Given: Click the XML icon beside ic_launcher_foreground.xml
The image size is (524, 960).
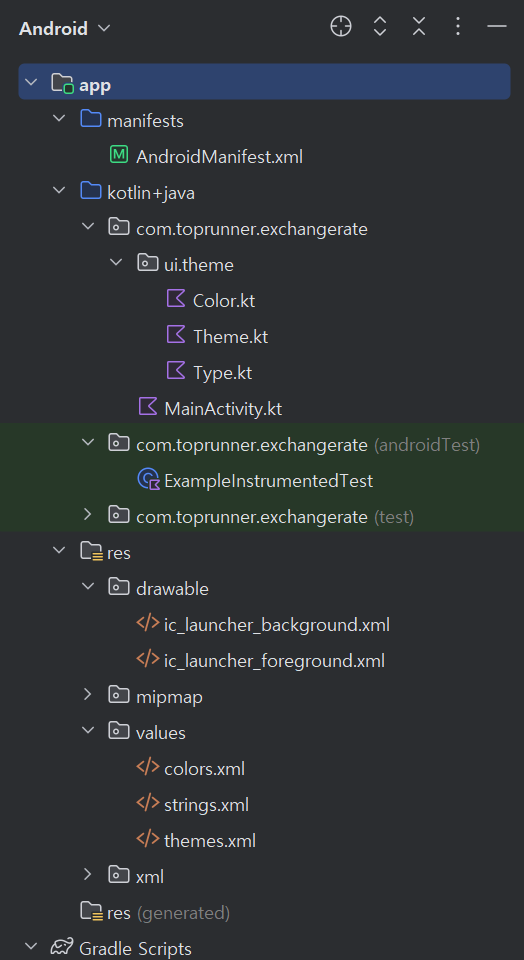Looking at the screenshot, I should pos(148,659).
